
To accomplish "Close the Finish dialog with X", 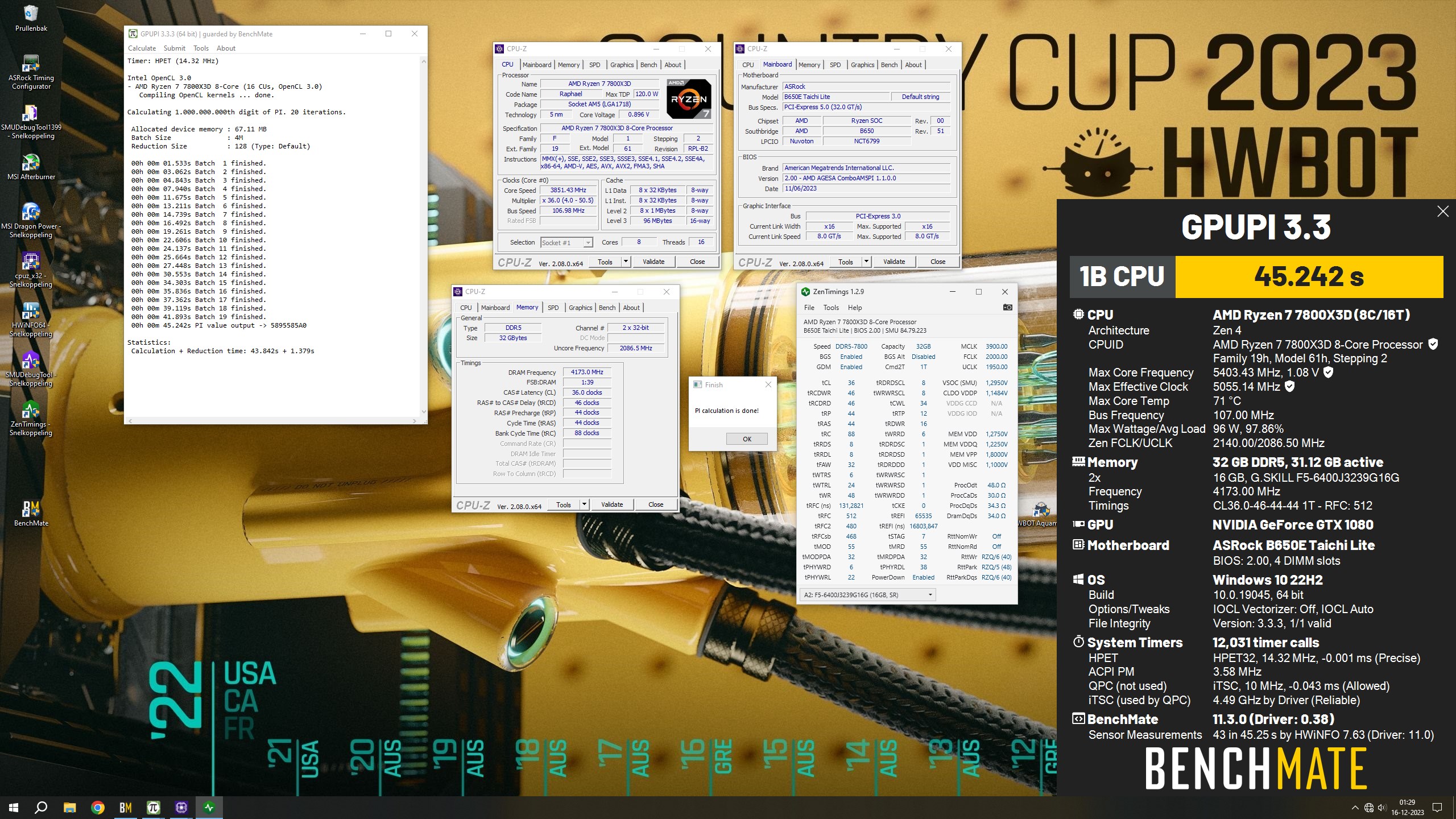I will [x=768, y=385].
